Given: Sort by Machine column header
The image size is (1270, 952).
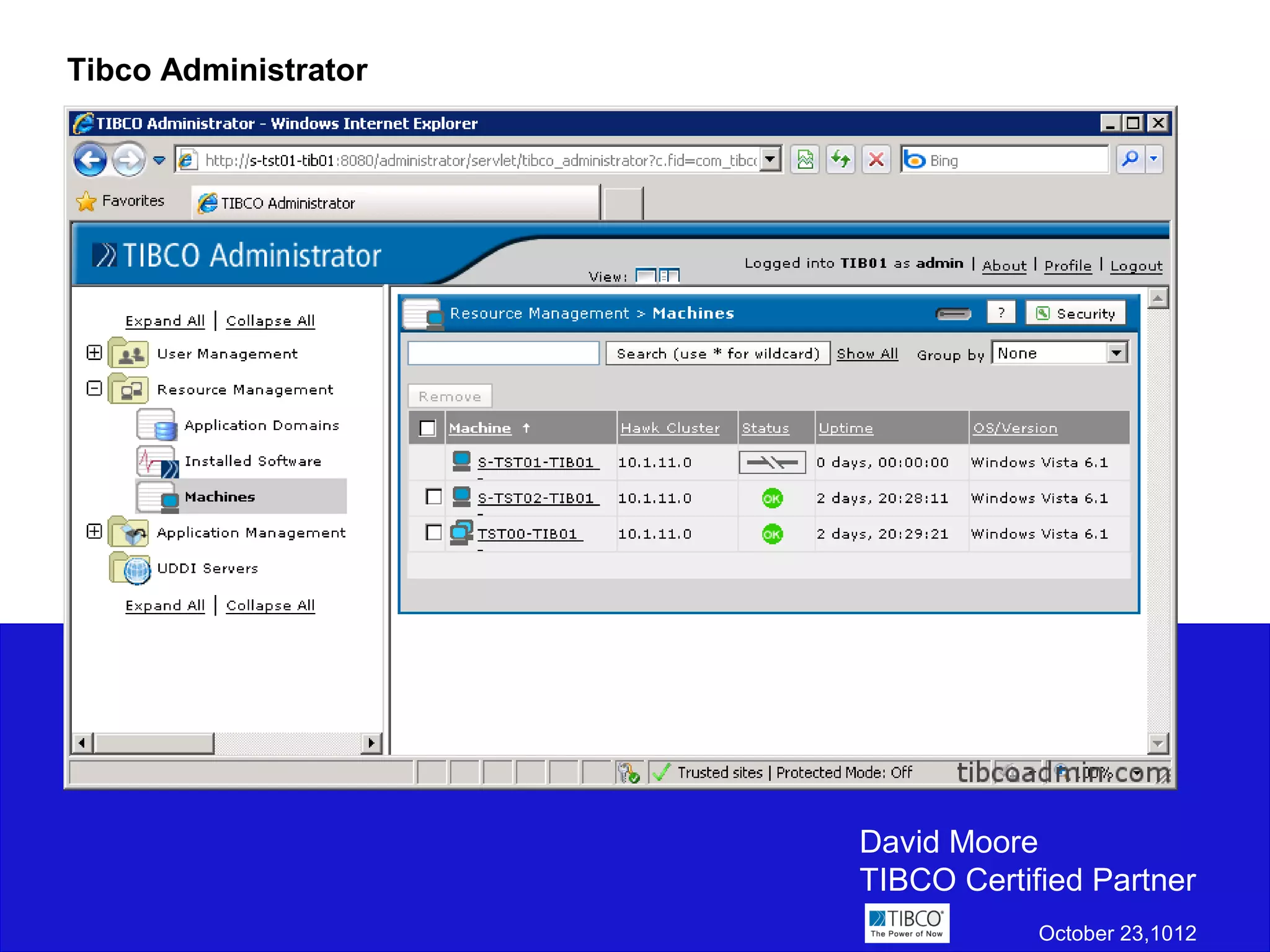Looking at the screenshot, I should coord(480,428).
